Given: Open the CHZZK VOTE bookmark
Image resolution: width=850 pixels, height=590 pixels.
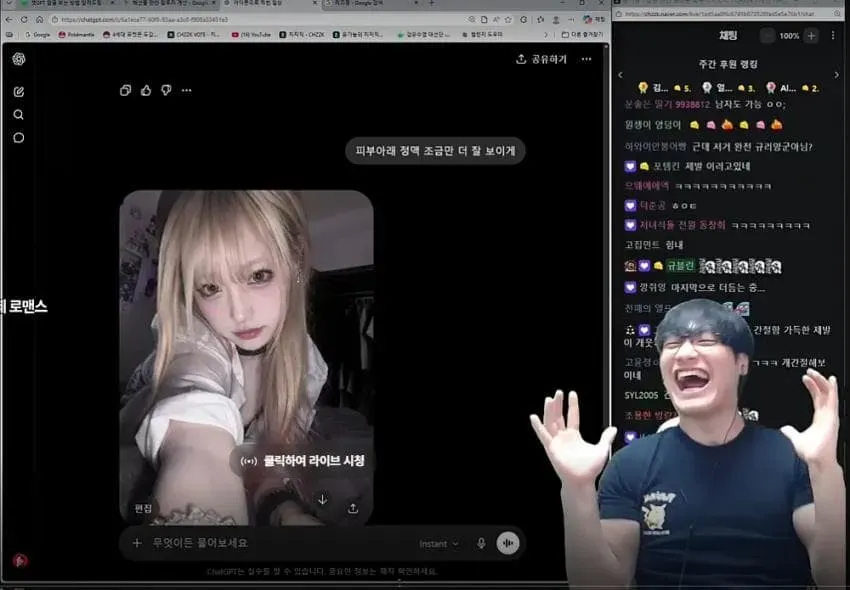Looking at the screenshot, I should pos(194,35).
